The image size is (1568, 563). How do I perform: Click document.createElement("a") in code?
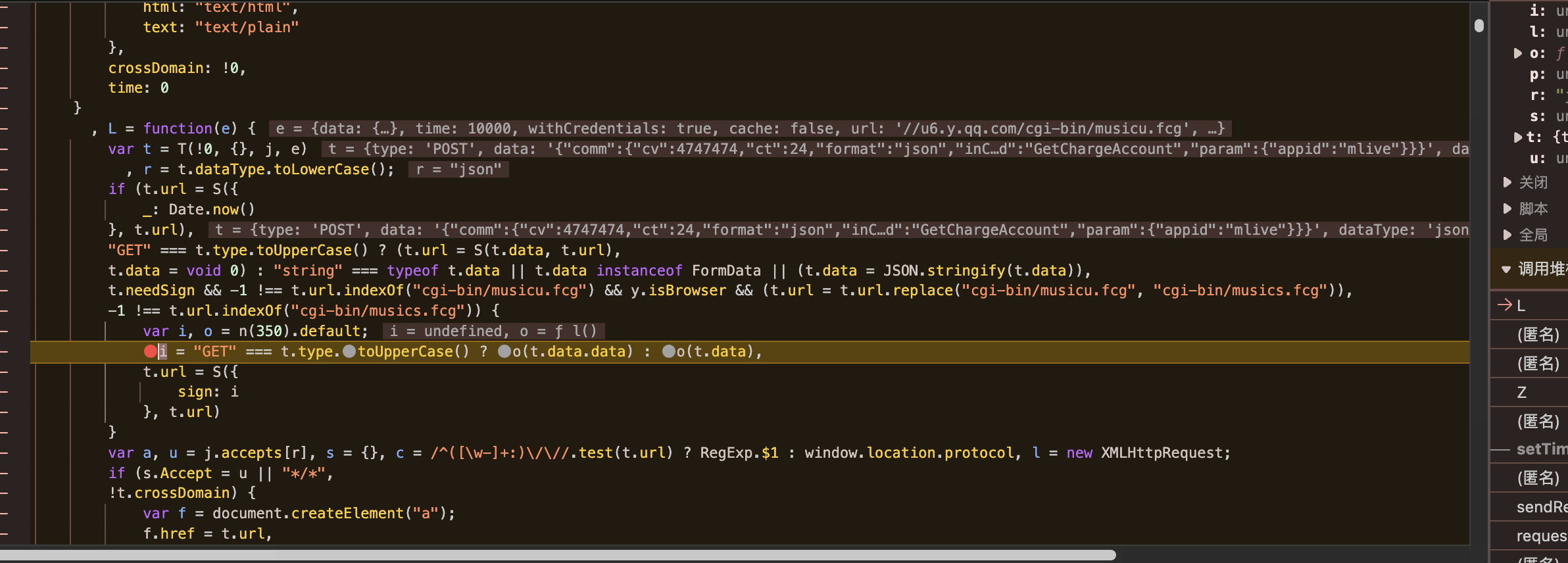(329, 514)
